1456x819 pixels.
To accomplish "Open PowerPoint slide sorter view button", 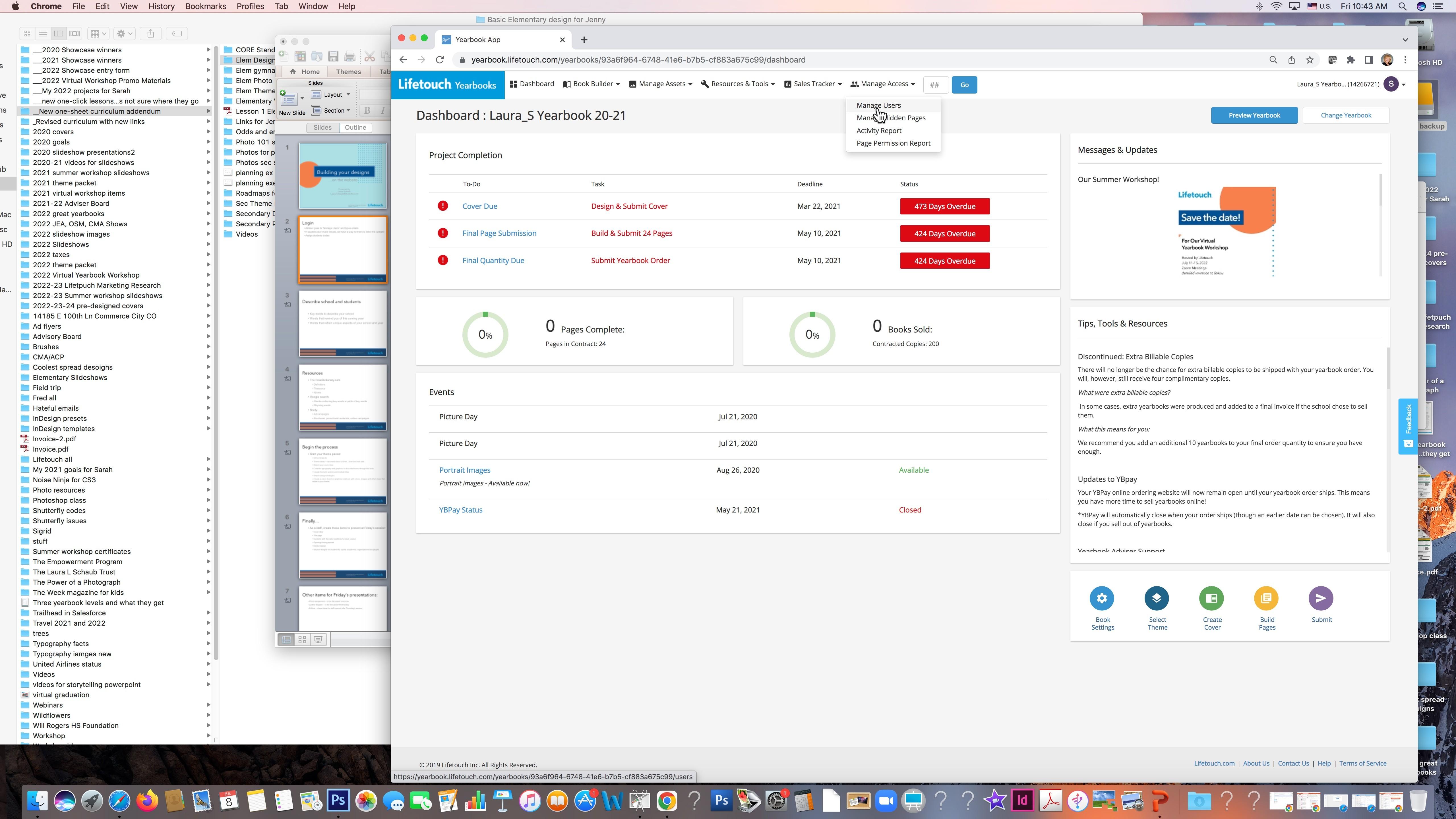I will (x=302, y=639).
